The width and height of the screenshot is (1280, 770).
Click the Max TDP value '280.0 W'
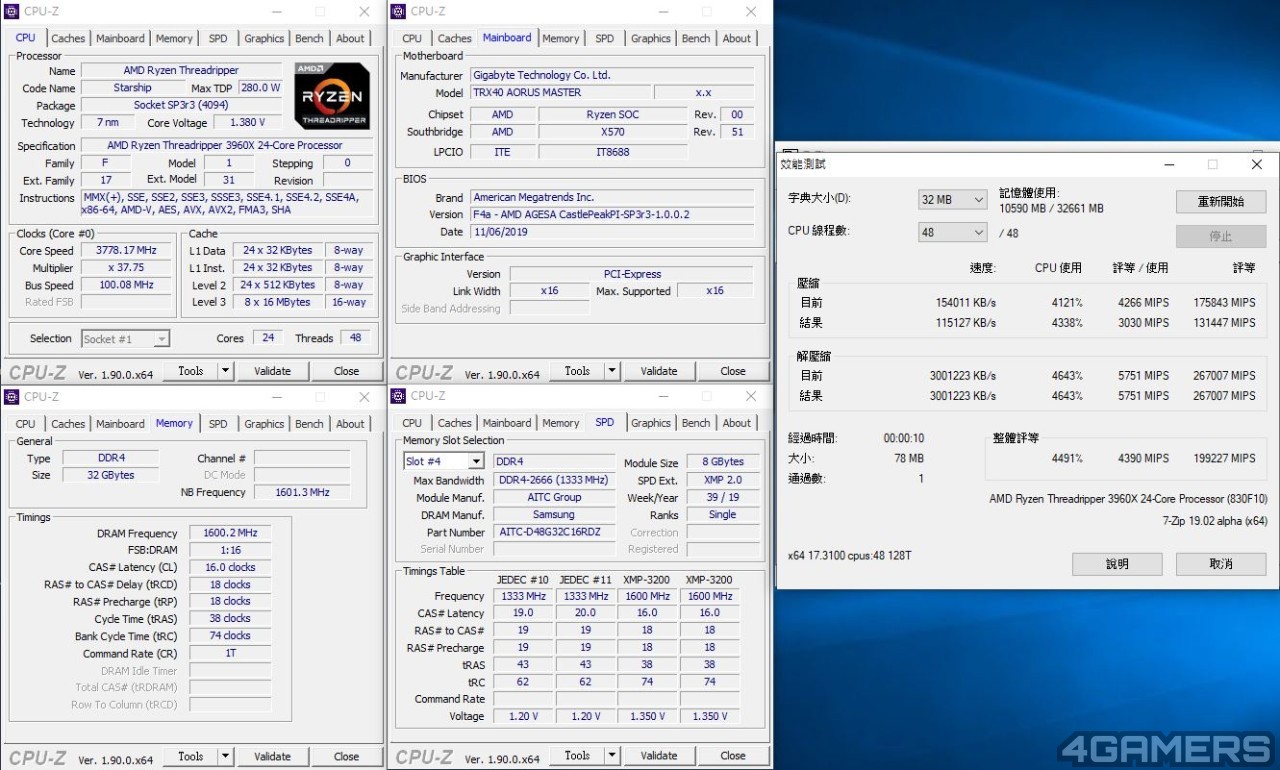point(260,88)
